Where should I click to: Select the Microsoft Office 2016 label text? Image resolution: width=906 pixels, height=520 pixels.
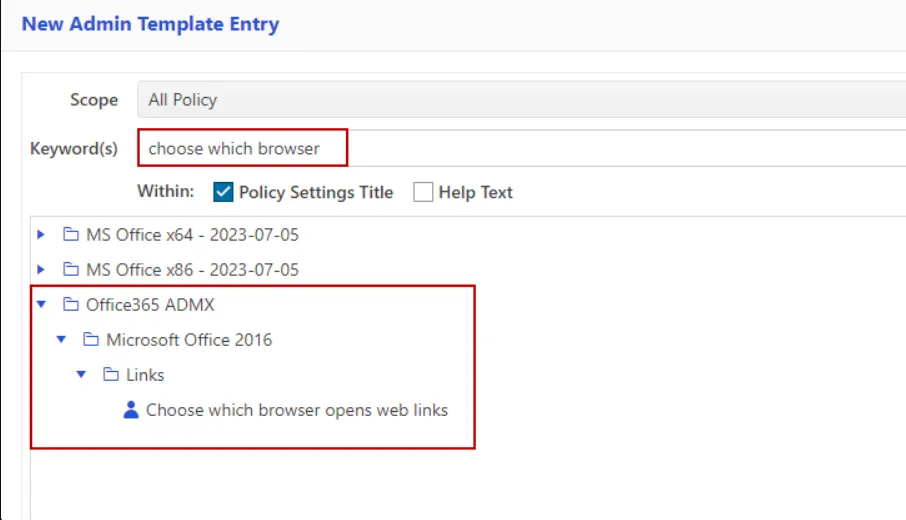point(189,340)
